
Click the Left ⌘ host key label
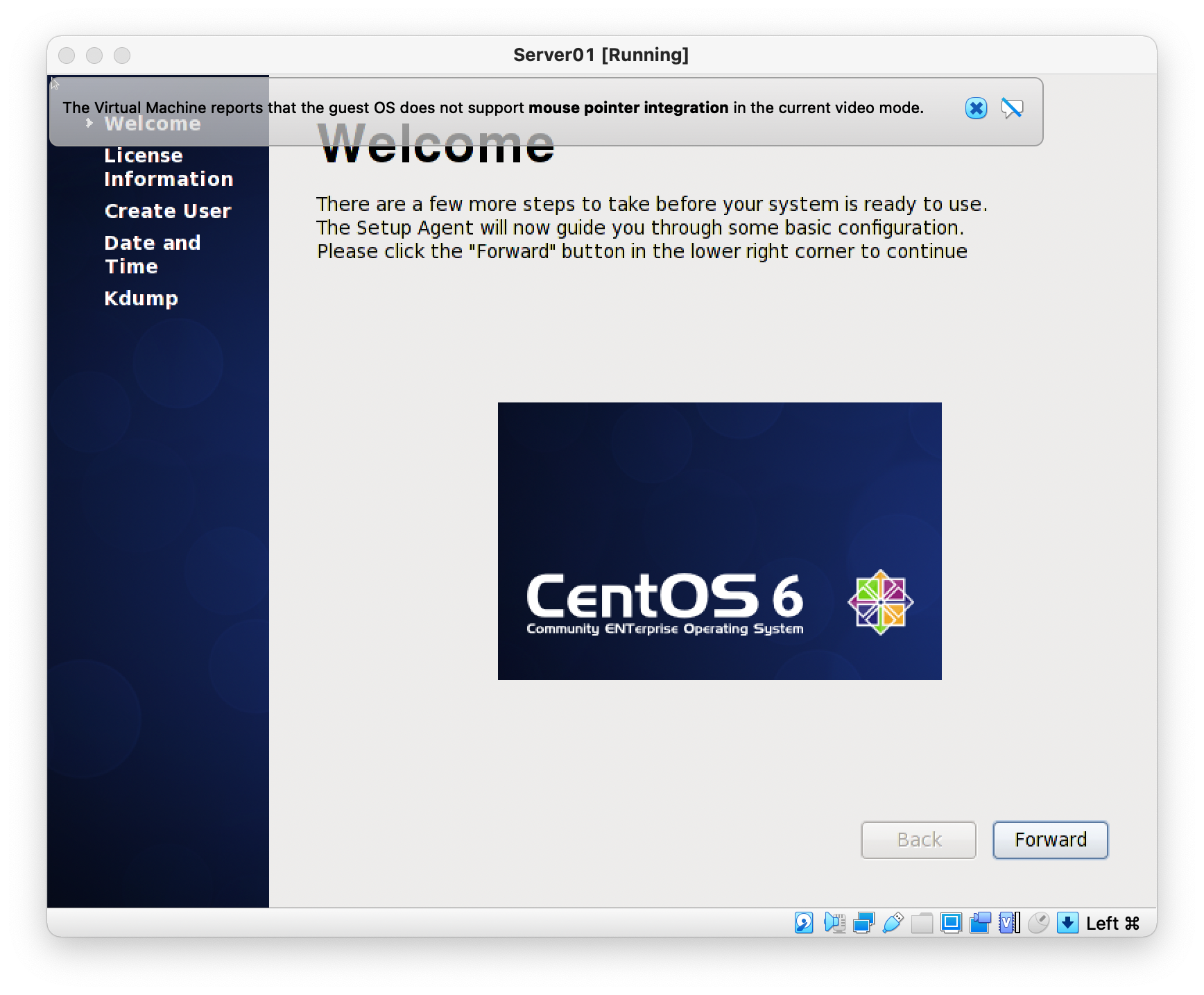pyautogui.click(x=1112, y=923)
